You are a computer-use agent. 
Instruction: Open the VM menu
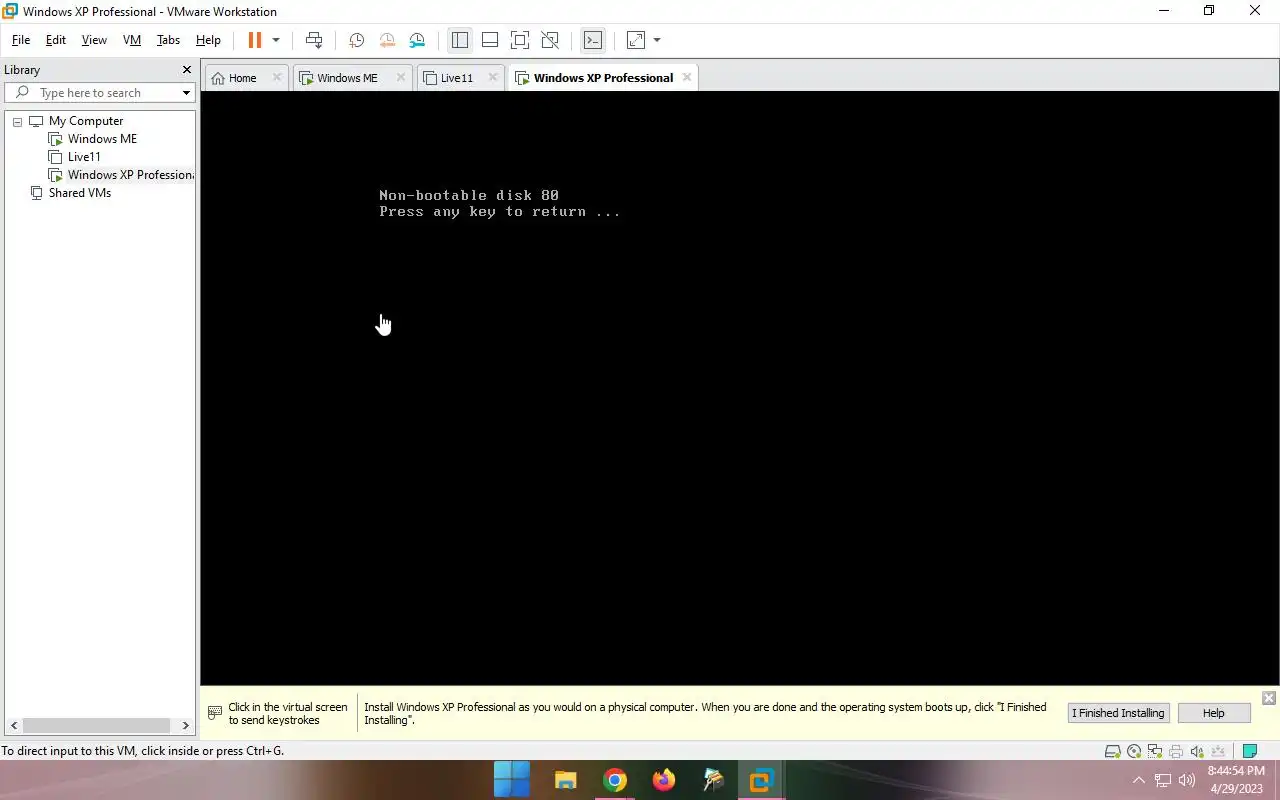click(x=132, y=40)
